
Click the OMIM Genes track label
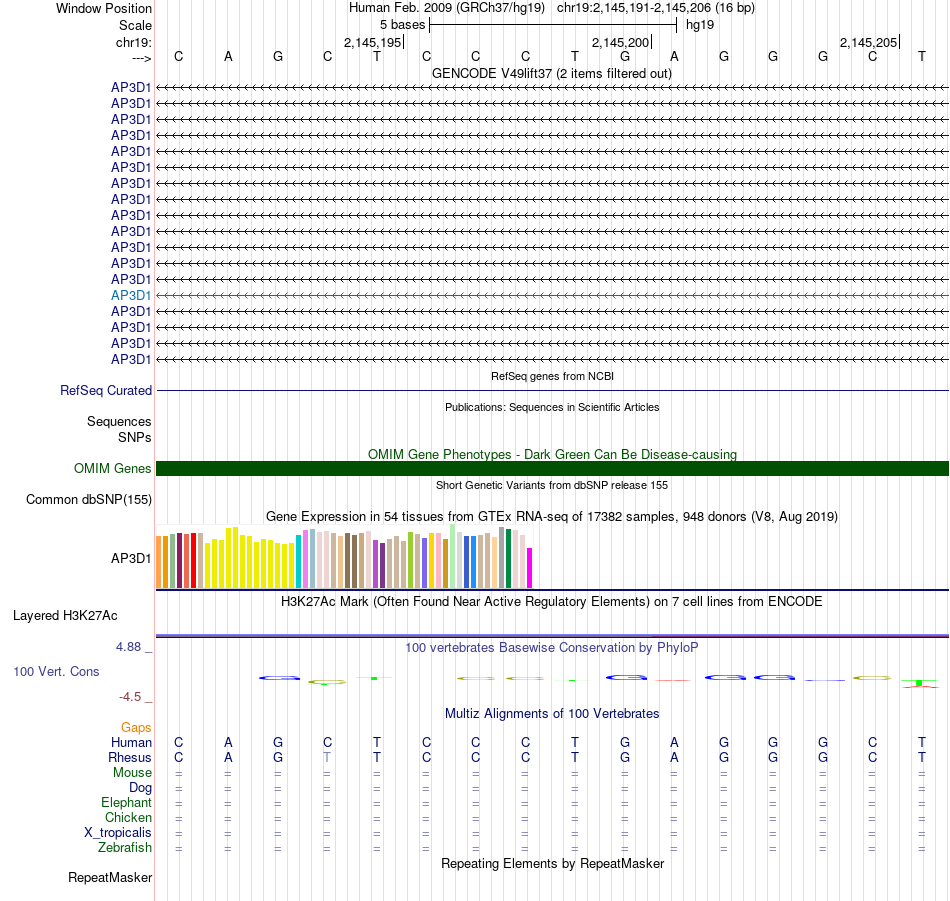tap(113, 468)
